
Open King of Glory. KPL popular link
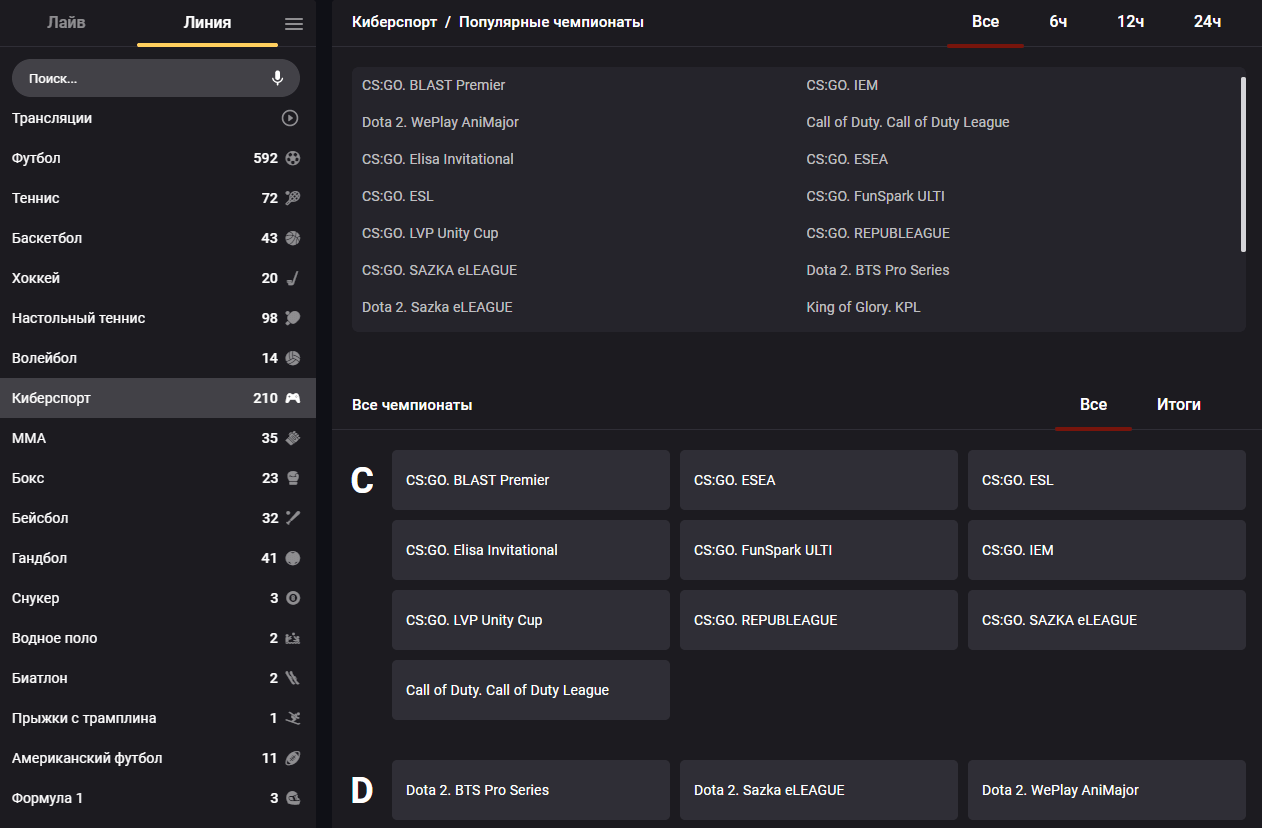(x=863, y=307)
